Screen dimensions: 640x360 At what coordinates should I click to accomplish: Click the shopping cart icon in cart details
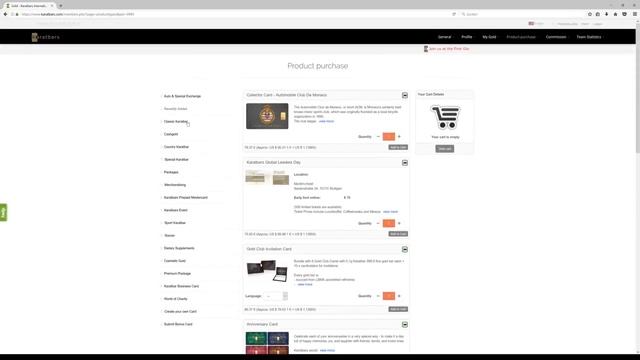click(445, 117)
